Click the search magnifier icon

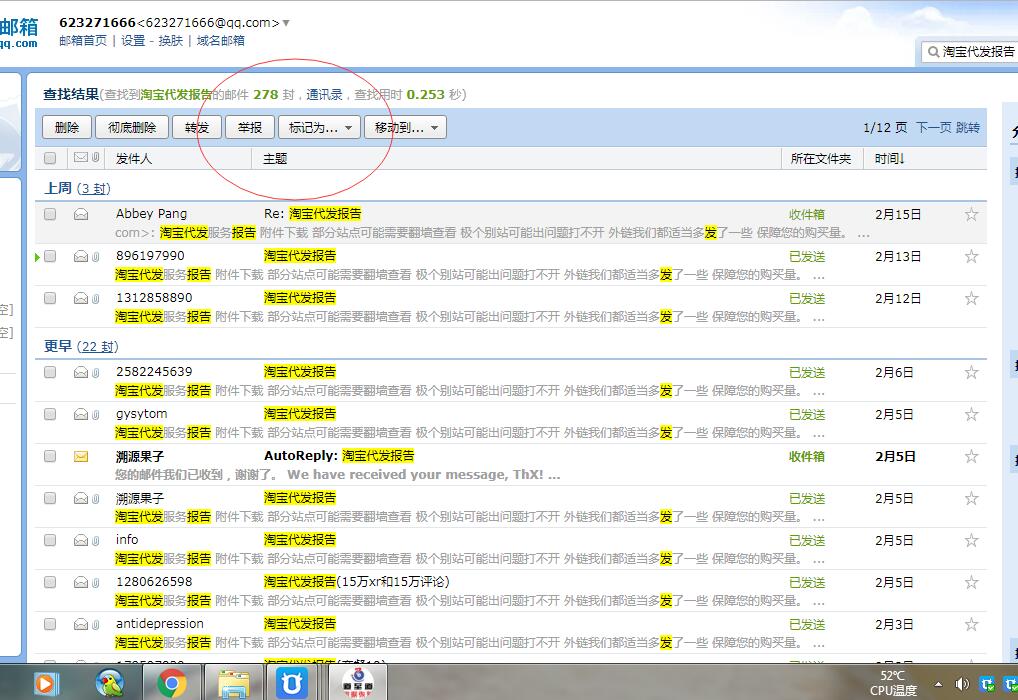pos(933,49)
